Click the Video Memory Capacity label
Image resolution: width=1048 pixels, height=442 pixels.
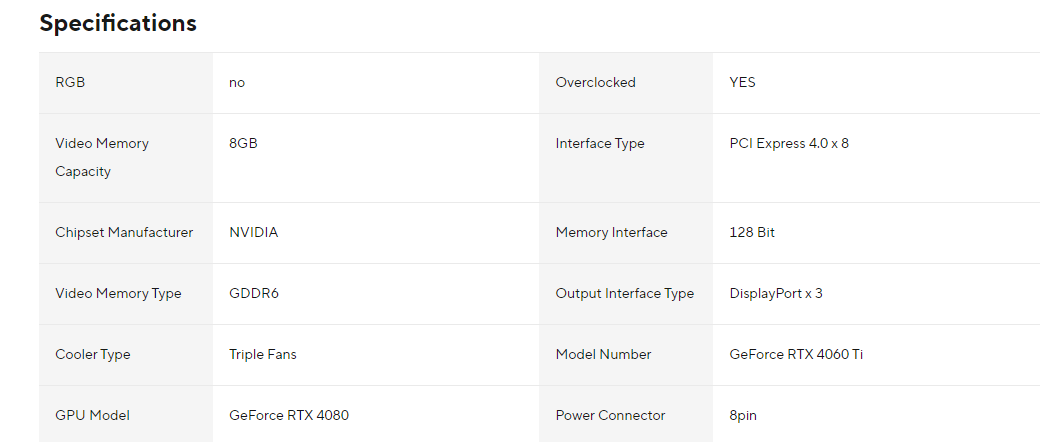(x=102, y=157)
